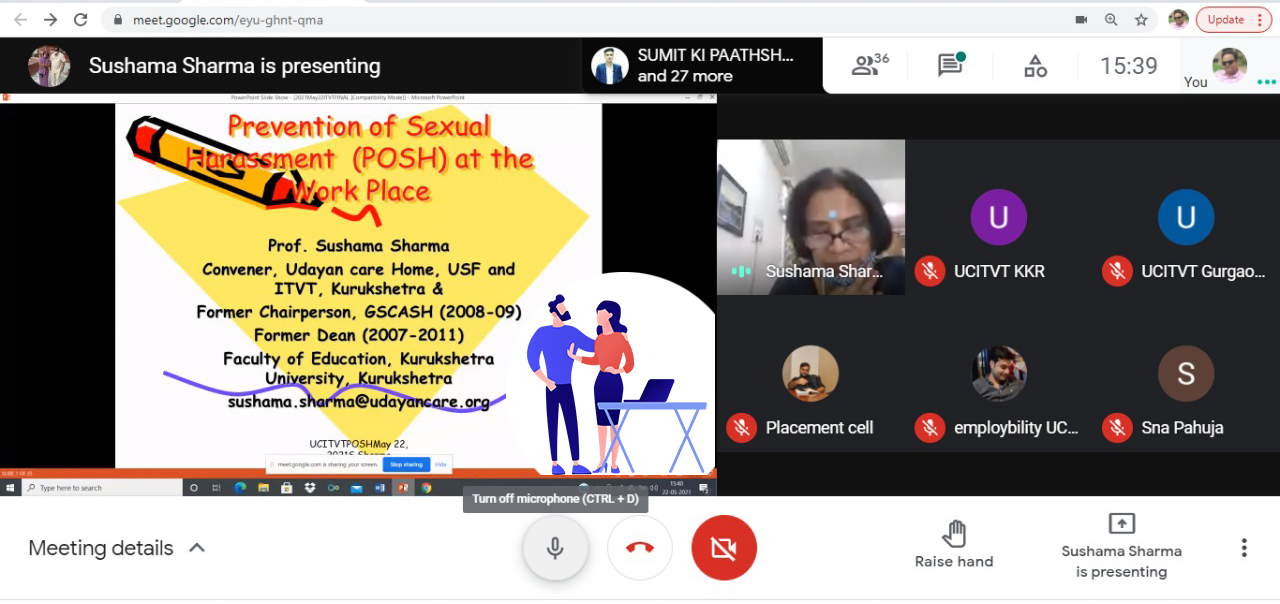Select the employbility UC... participant photo
The height and width of the screenshot is (604, 1280).
click(998, 374)
